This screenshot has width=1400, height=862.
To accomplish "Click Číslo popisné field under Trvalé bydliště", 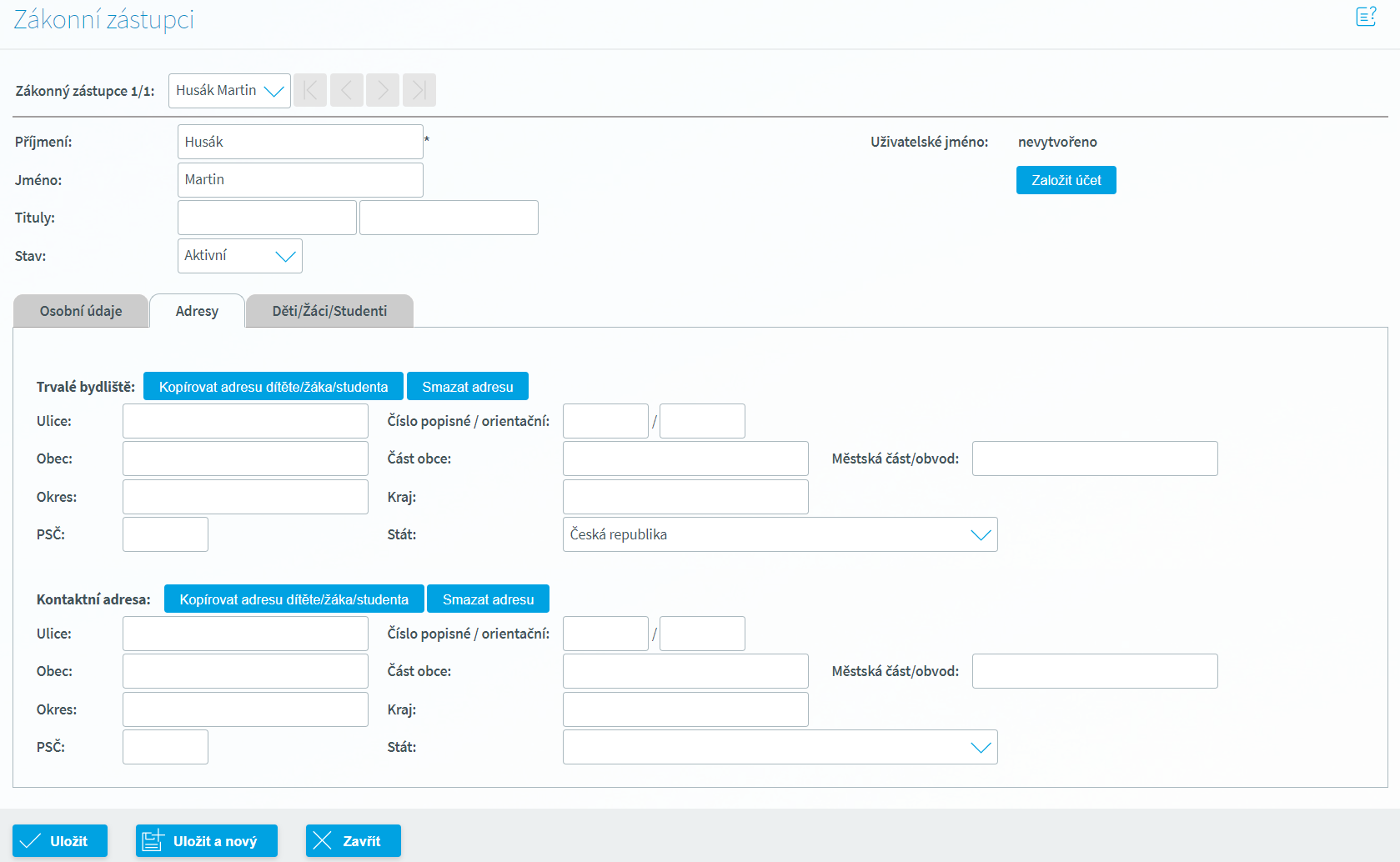I will [x=605, y=421].
